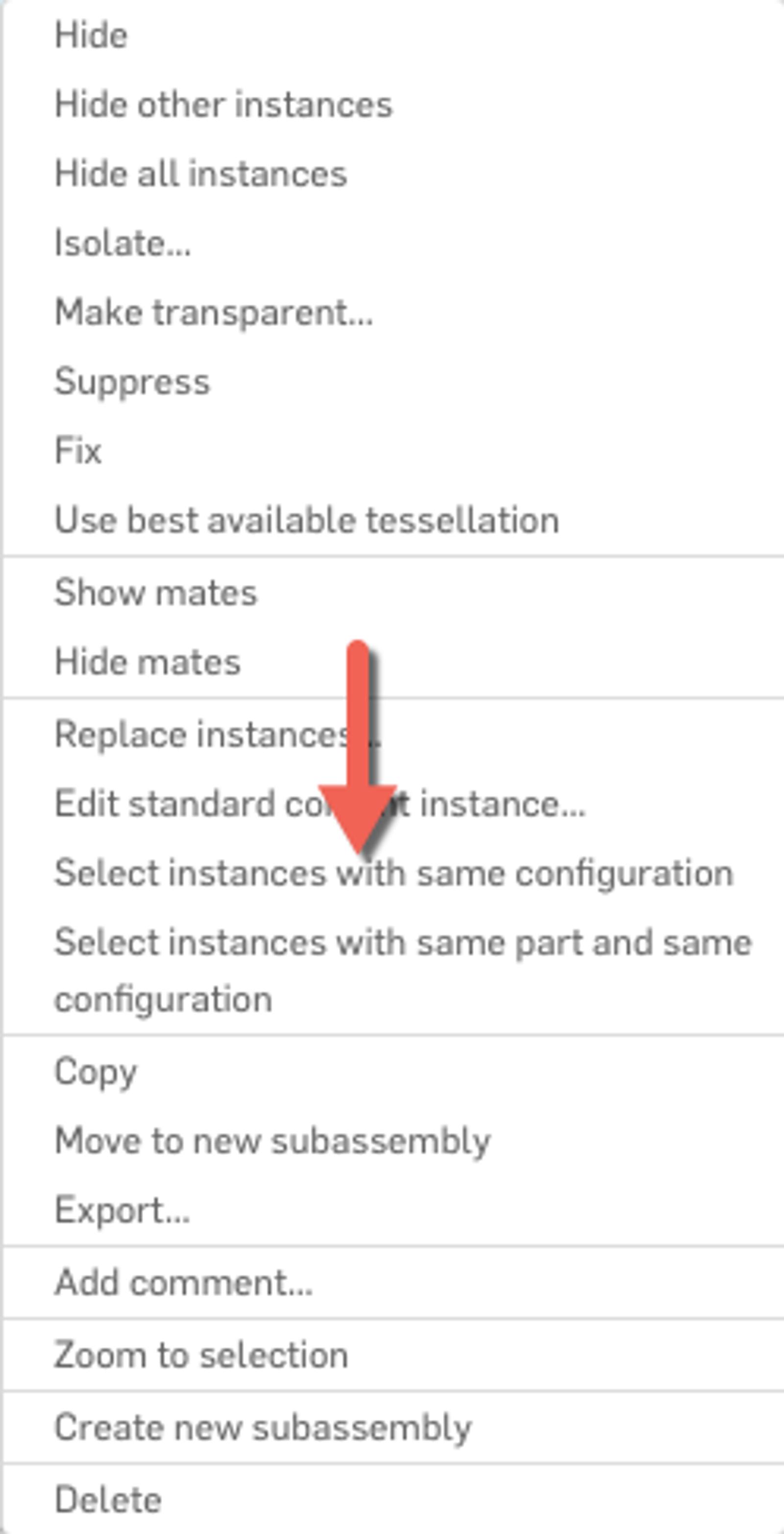Image resolution: width=784 pixels, height=1534 pixels.
Task: Select Make transparent... menu entry
Action: (214, 312)
